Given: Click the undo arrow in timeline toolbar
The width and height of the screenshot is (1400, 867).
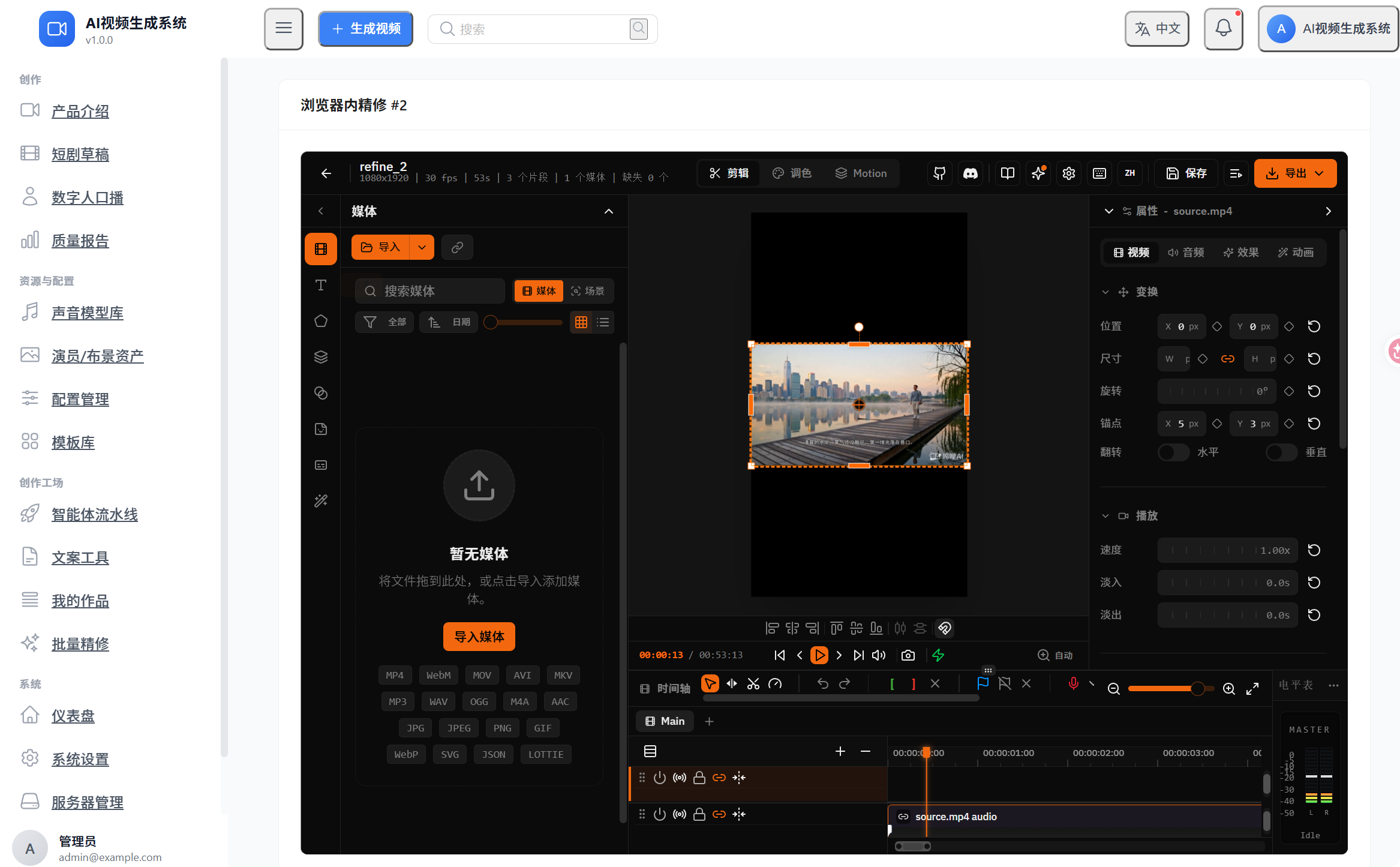Looking at the screenshot, I should (x=822, y=684).
